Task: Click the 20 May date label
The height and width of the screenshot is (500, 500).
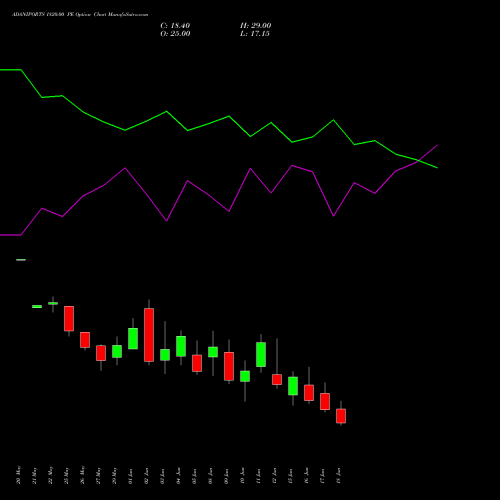Action: pos(18,475)
